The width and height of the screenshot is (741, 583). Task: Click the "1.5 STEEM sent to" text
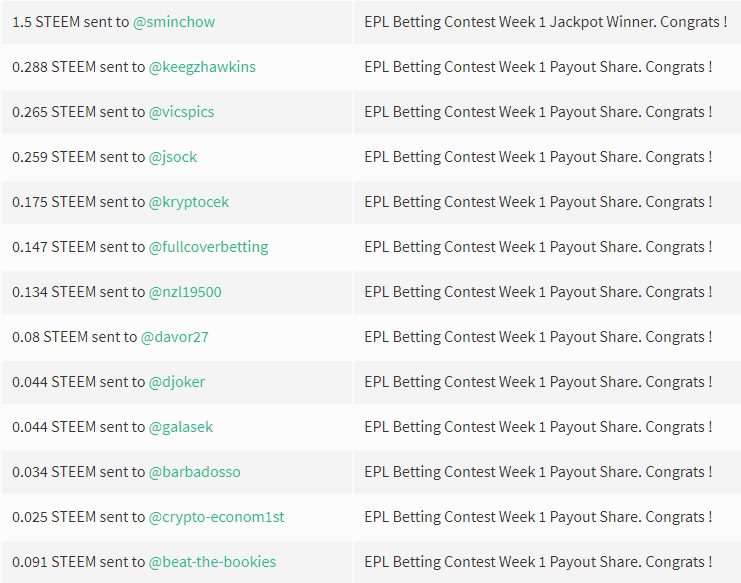click(70, 21)
